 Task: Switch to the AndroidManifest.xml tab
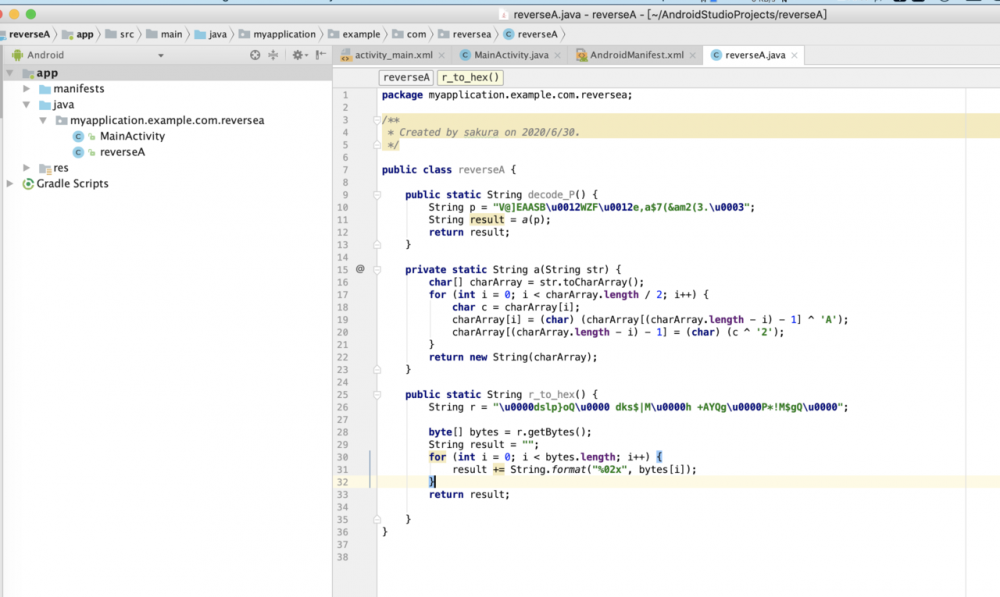tap(636, 55)
